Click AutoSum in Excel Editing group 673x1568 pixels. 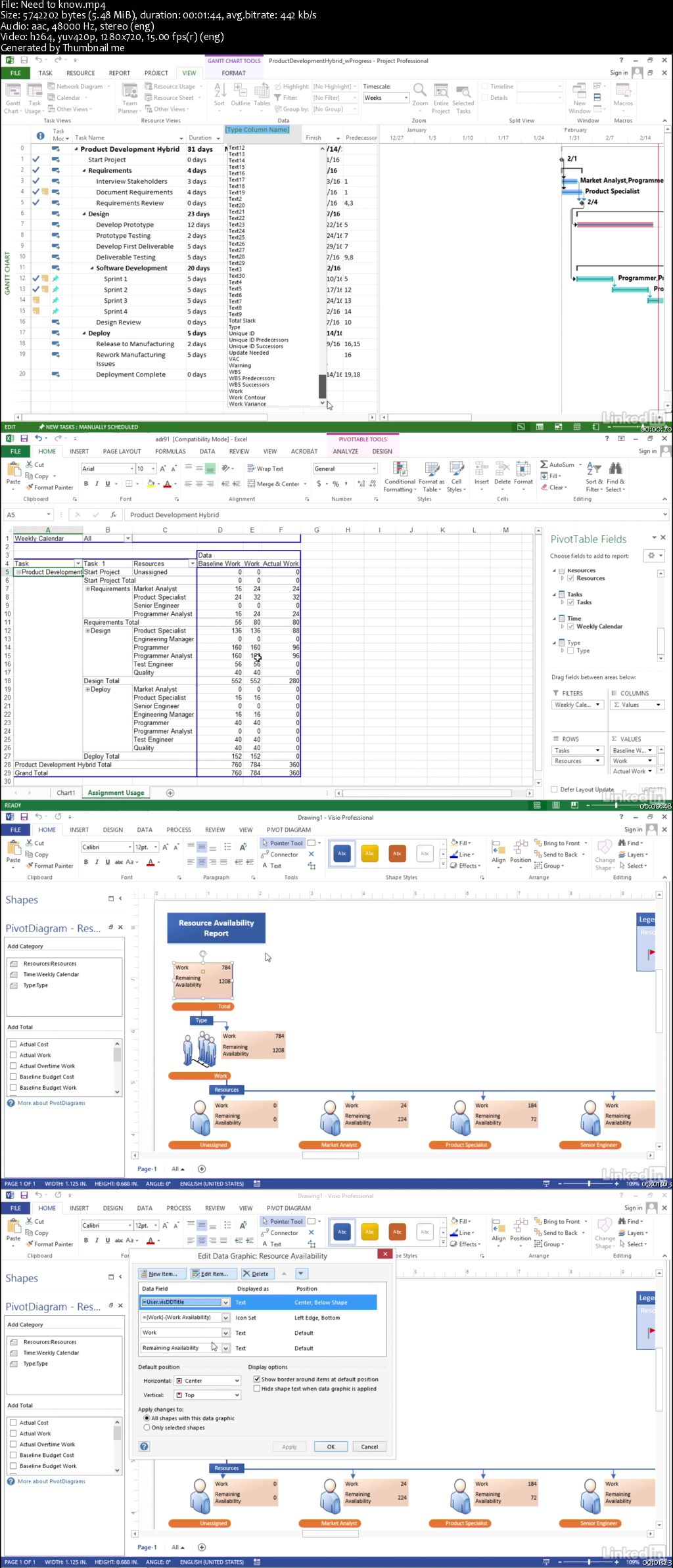pos(557,464)
